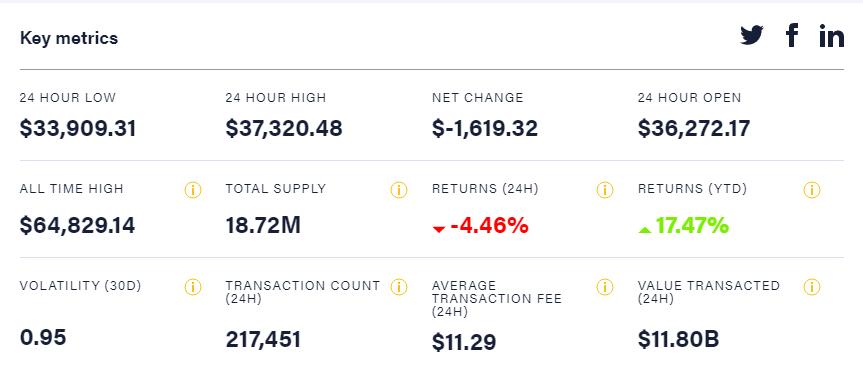Click the transaction count value 217,451
The width and height of the screenshot is (863, 368).
coord(263,339)
